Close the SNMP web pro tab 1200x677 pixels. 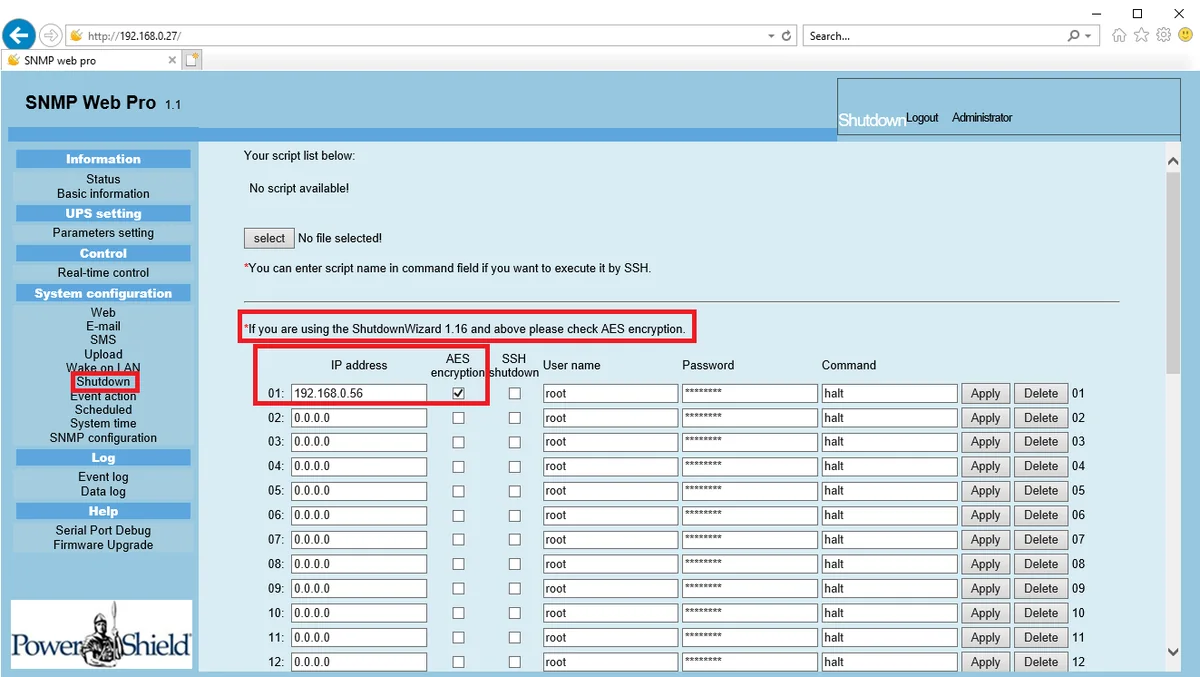pos(172,60)
